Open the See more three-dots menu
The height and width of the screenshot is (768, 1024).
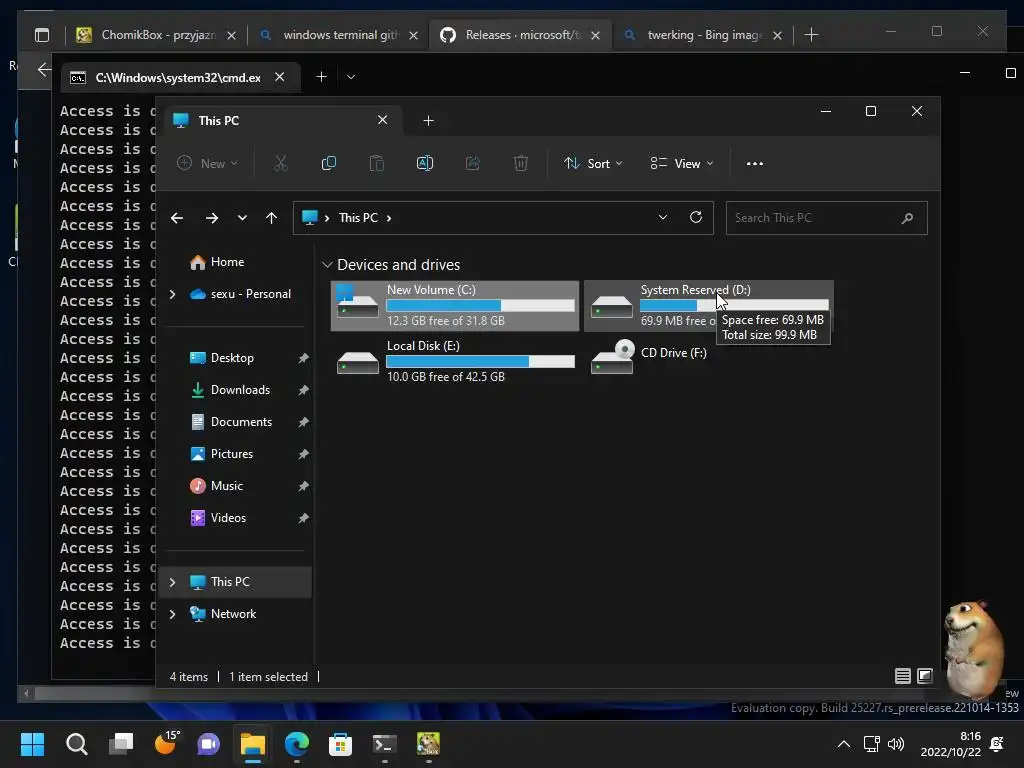point(754,164)
